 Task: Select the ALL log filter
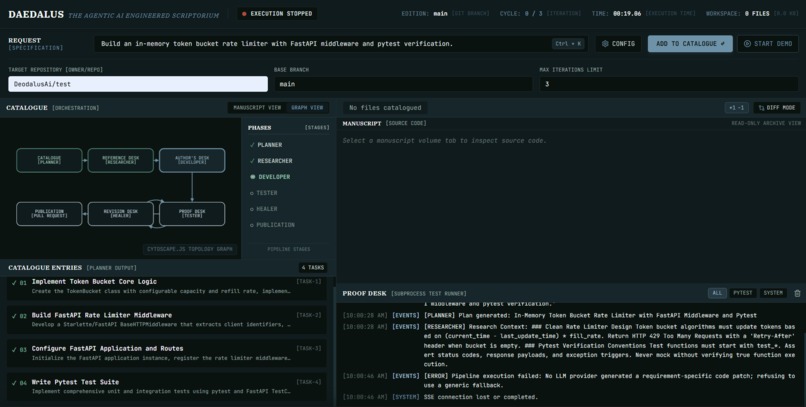pyautogui.click(x=717, y=293)
